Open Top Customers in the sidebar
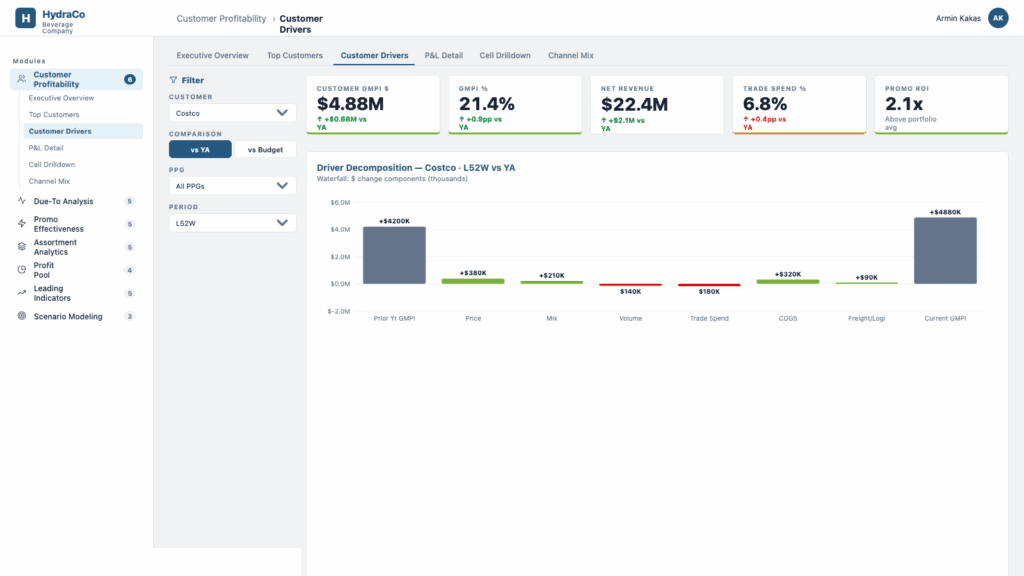The height and width of the screenshot is (576, 1024). [x=82, y=114]
